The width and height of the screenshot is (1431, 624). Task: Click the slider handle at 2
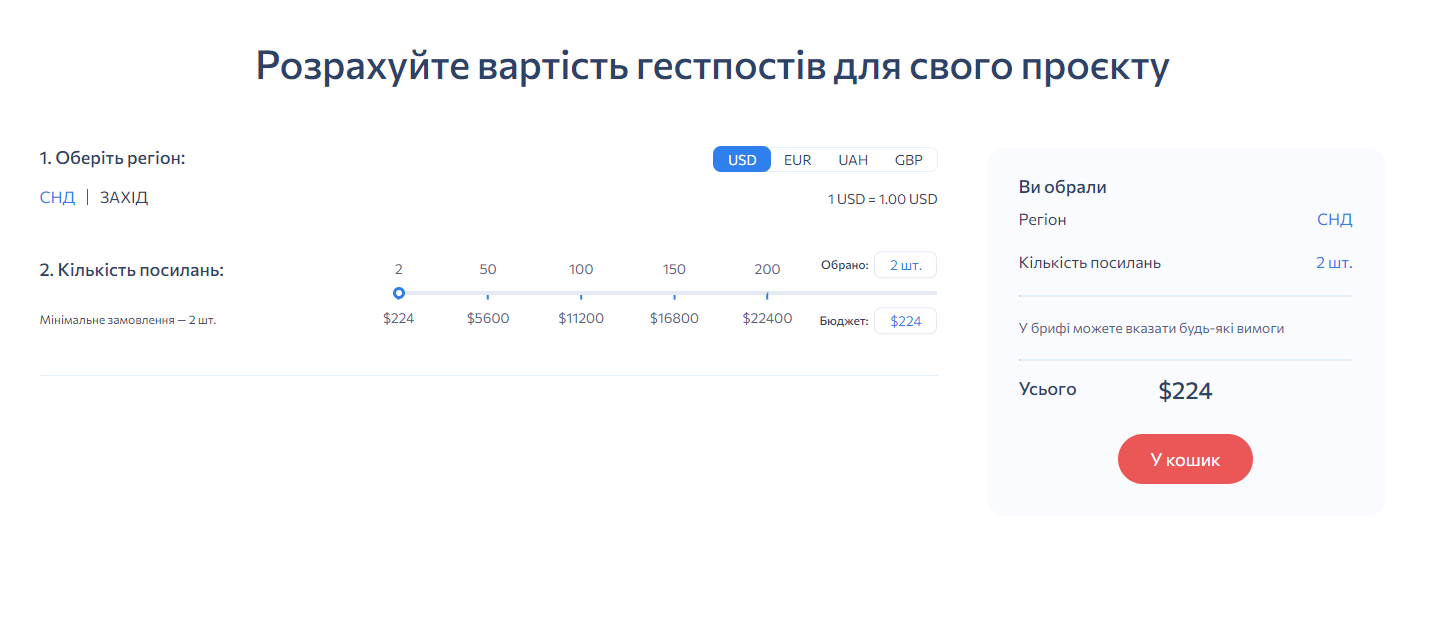[399, 293]
